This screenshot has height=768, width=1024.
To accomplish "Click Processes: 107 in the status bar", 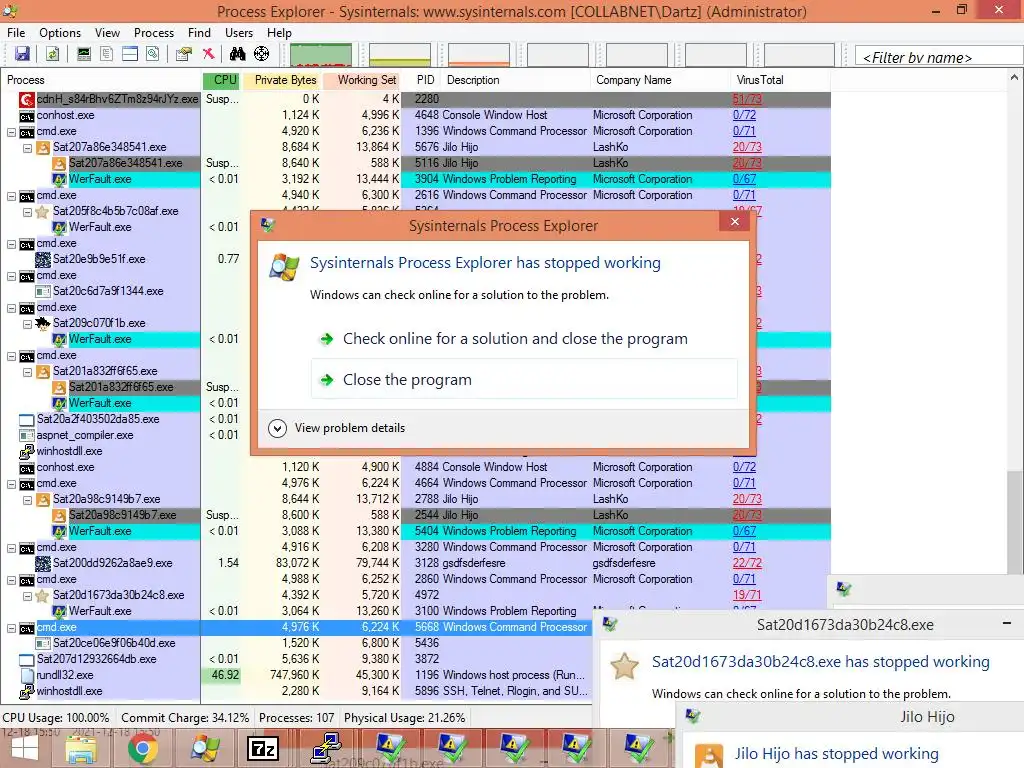I will click(296, 718).
